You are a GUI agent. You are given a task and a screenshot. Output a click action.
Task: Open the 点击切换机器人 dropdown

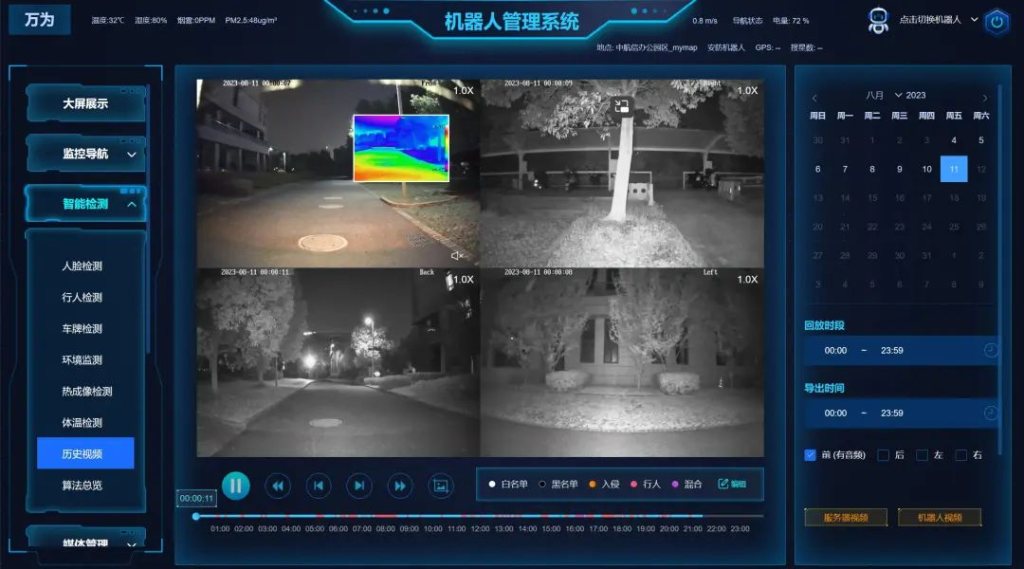938,20
